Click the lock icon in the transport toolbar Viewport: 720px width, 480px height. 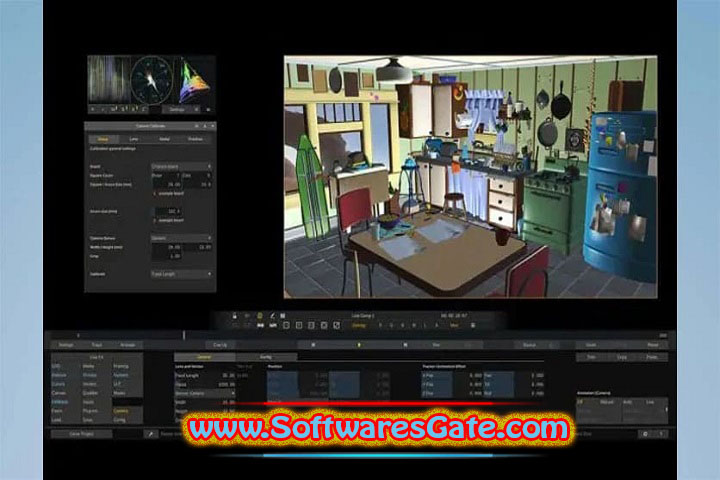[235, 316]
